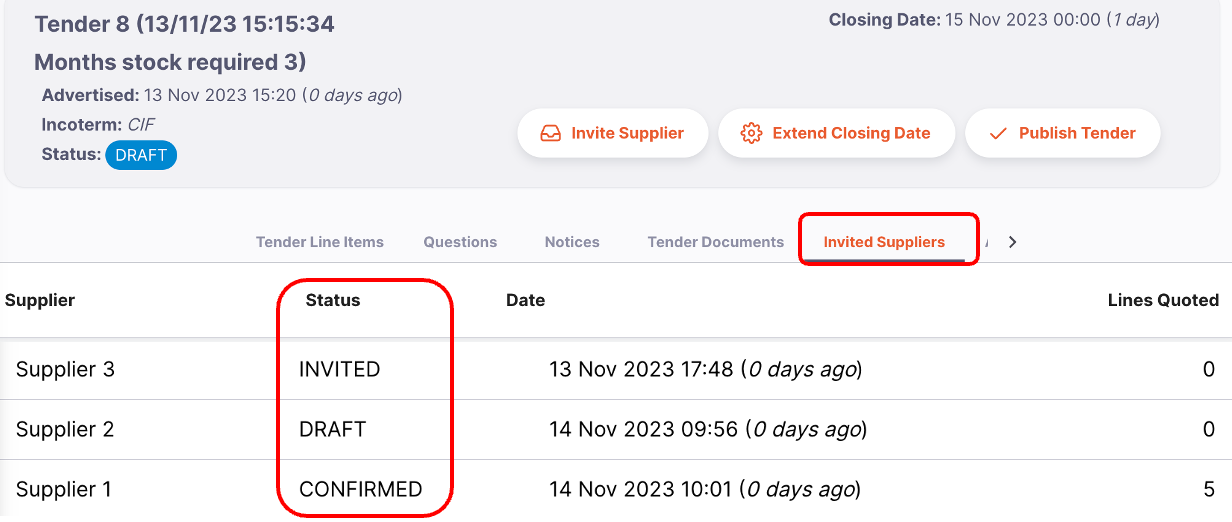Click the inbox icon on Invite Supplier

click(x=550, y=133)
